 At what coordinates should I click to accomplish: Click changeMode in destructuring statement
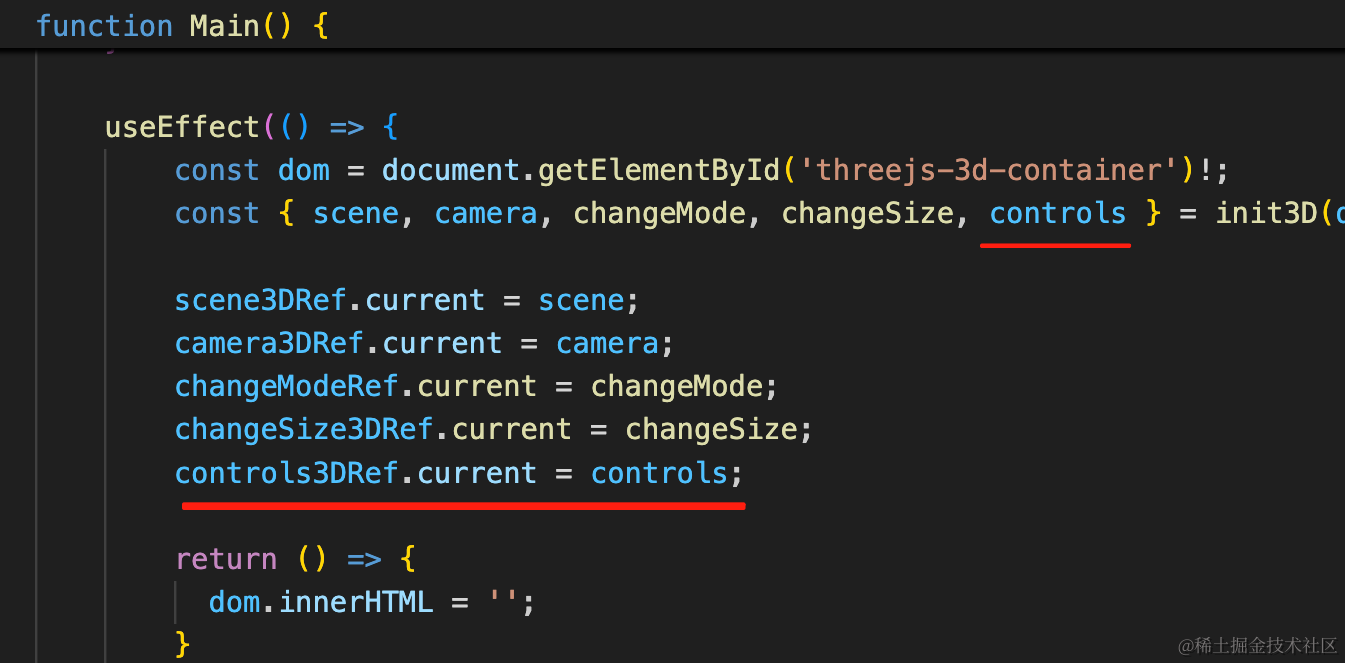659,213
